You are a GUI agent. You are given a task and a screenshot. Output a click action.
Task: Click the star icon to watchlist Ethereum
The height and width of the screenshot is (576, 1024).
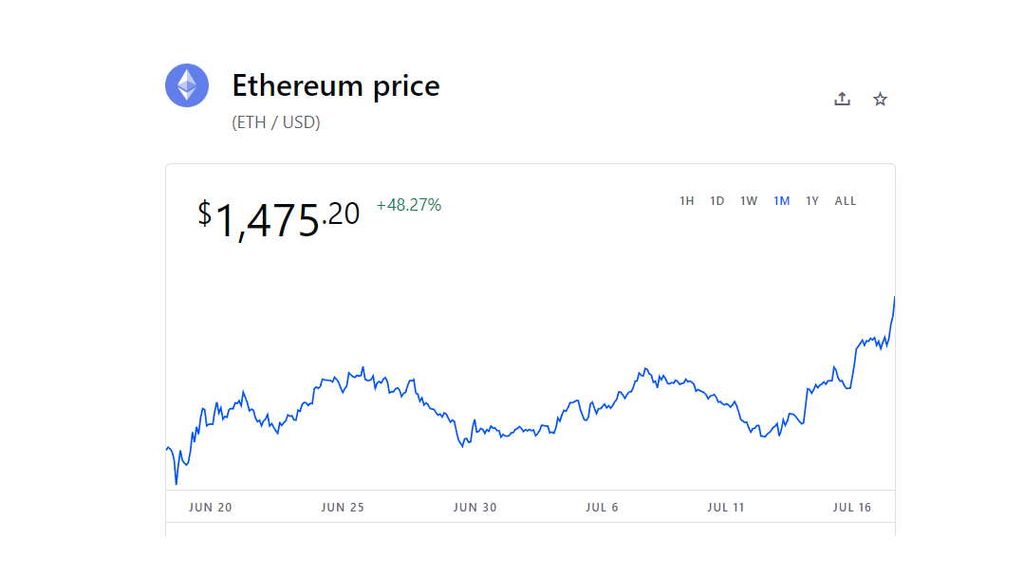click(880, 99)
